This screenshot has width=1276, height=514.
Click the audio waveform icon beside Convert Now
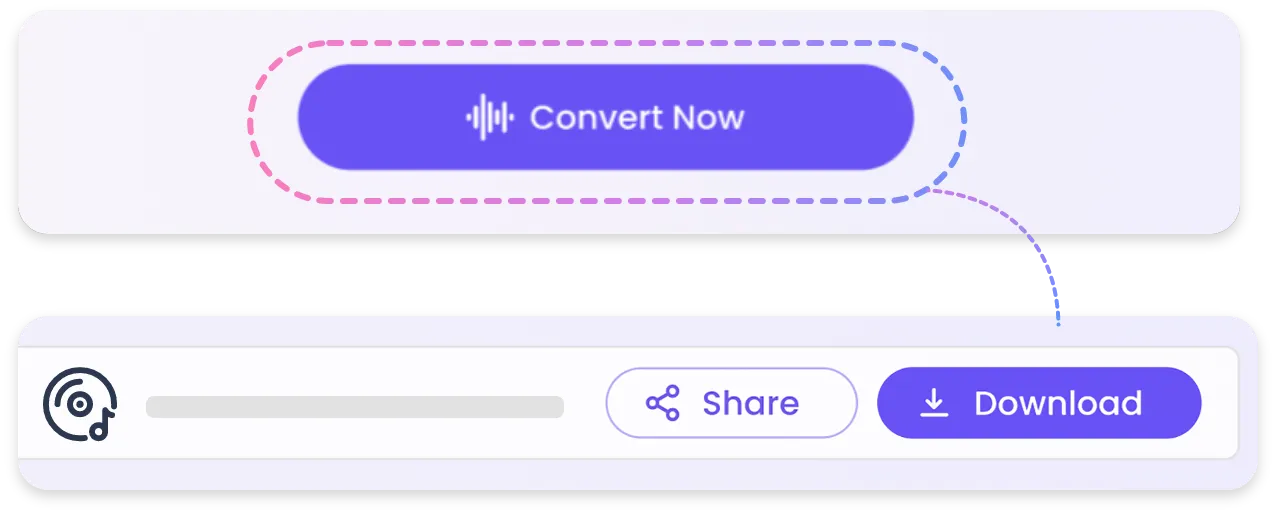(490, 117)
